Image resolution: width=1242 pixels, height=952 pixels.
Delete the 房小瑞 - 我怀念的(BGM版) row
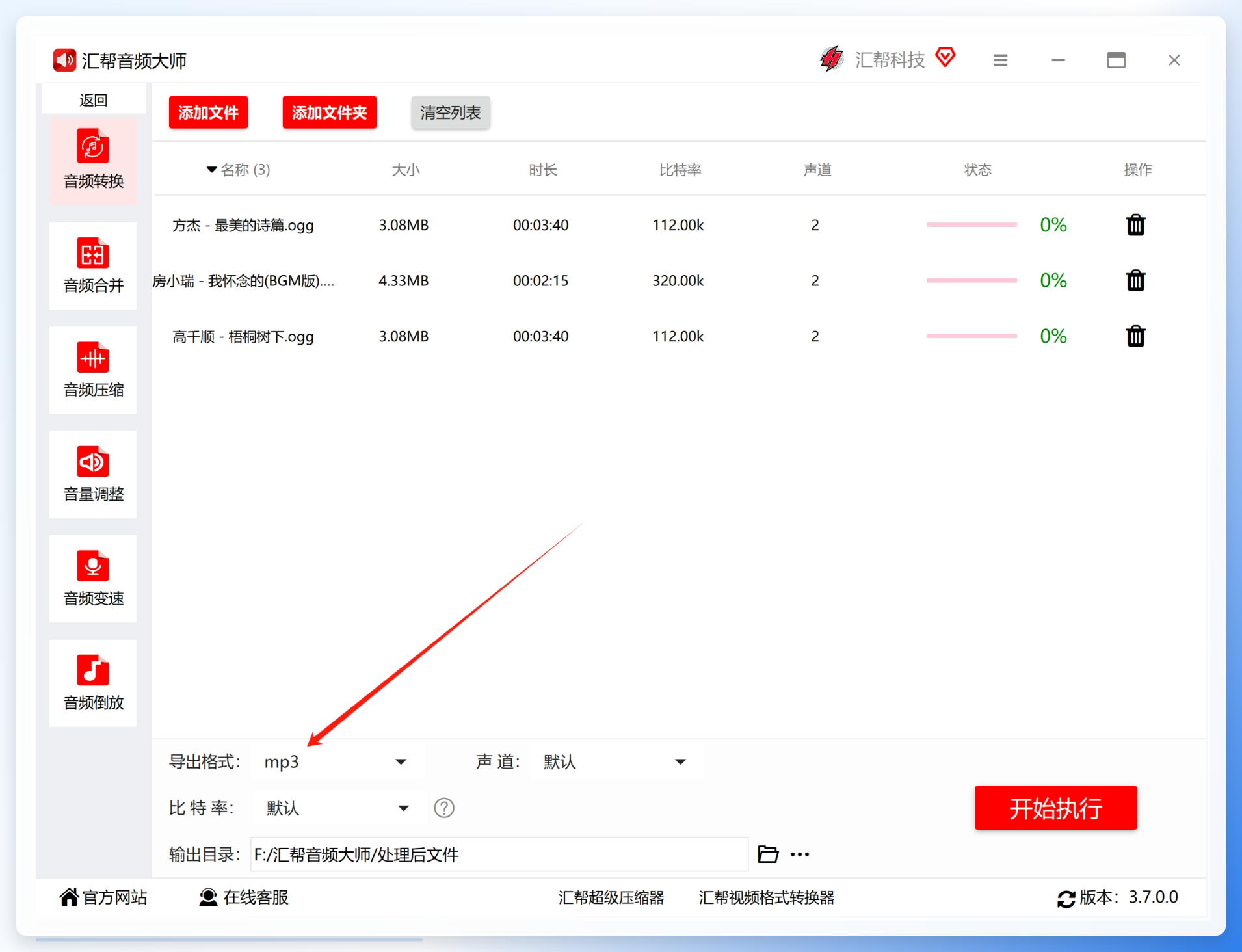[1135, 281]
